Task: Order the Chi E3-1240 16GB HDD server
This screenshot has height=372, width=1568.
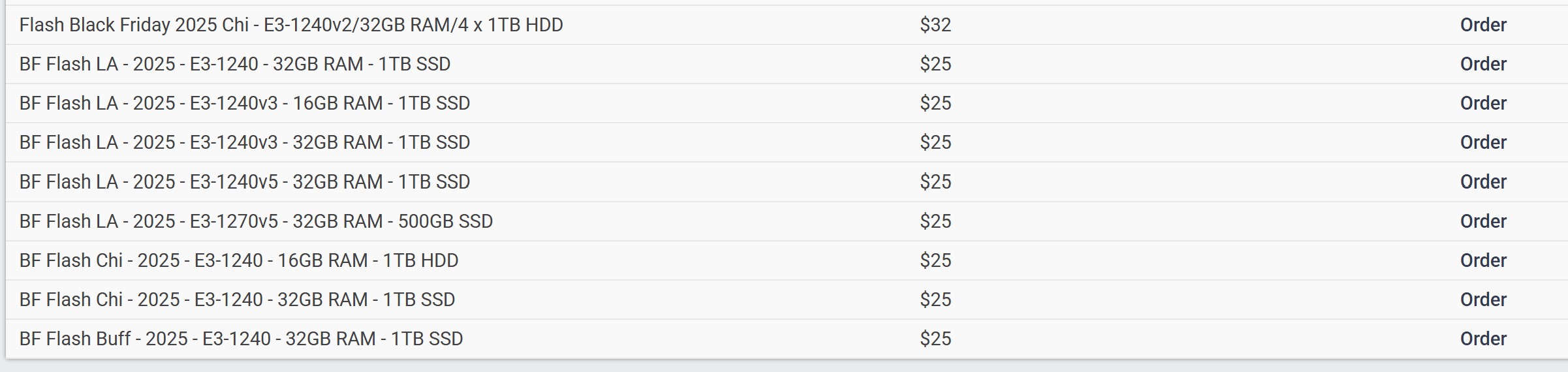Action: coord(1482,260)
